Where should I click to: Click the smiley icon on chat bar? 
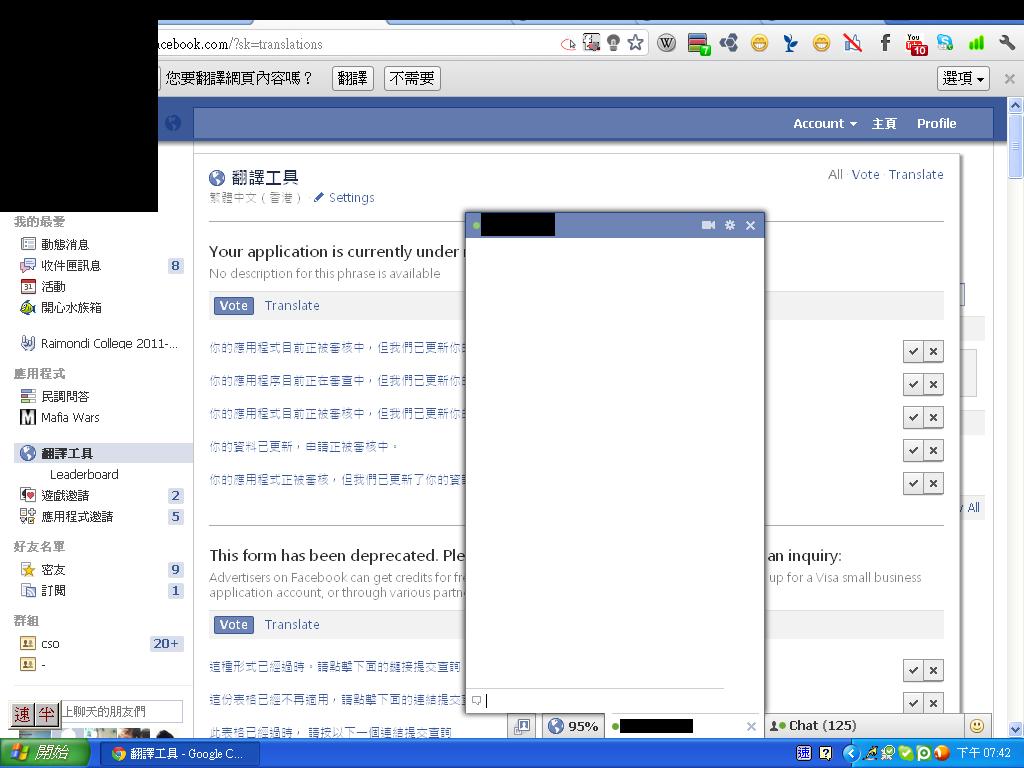click(x=976, y=726)
